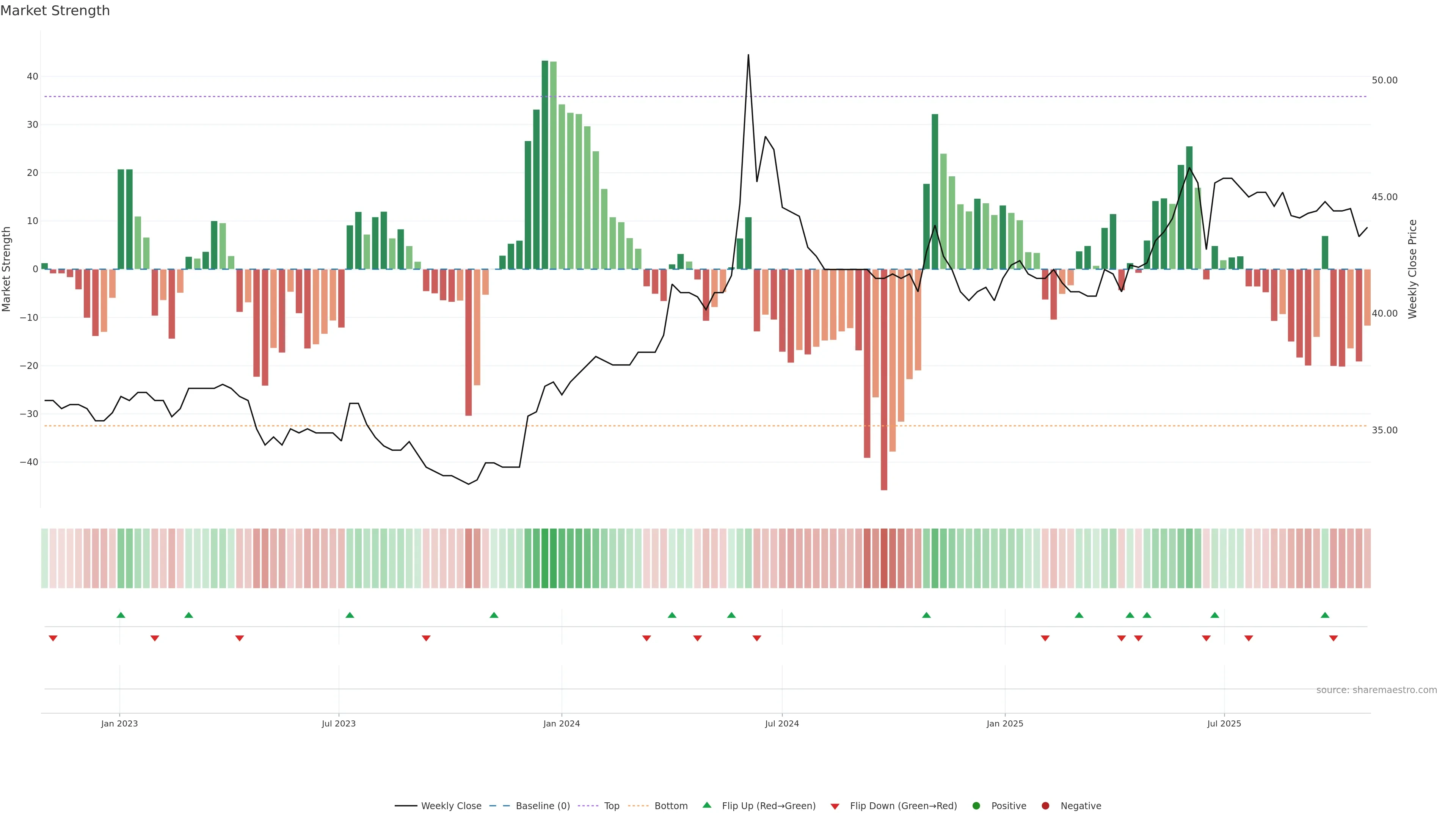The height and width of the screenshot is (819, 1456).
Task: Click Flip Up green triangle legend icon
Action: 706,805
